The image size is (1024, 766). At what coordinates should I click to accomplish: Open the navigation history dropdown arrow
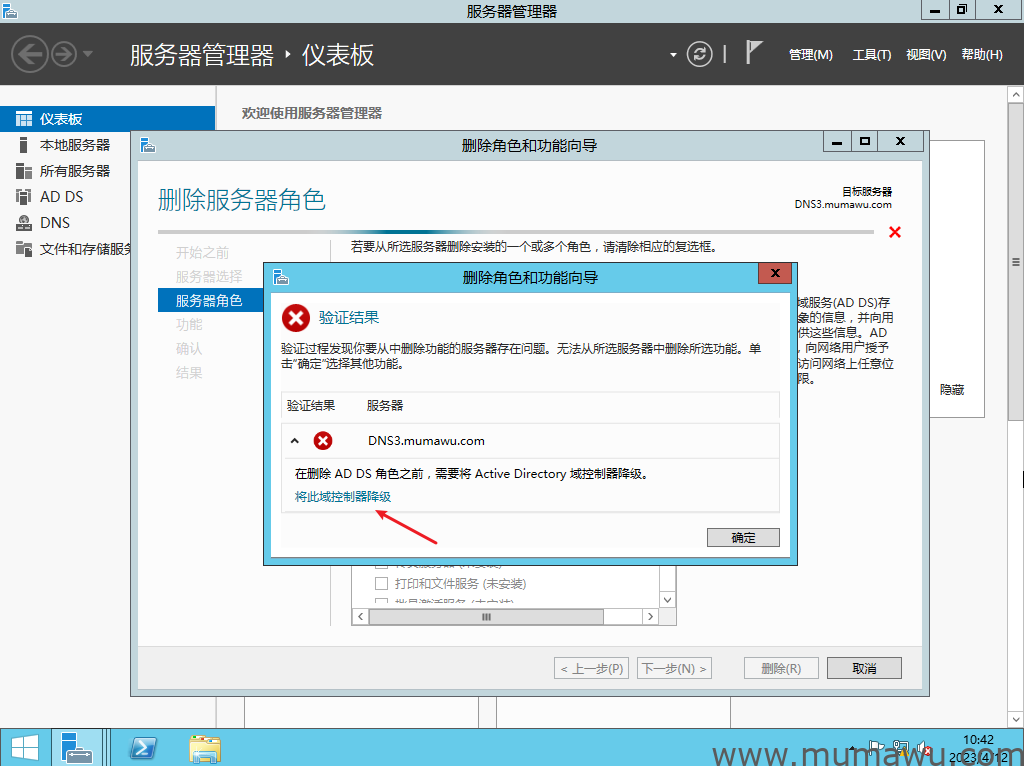click(x=88, y=54)
